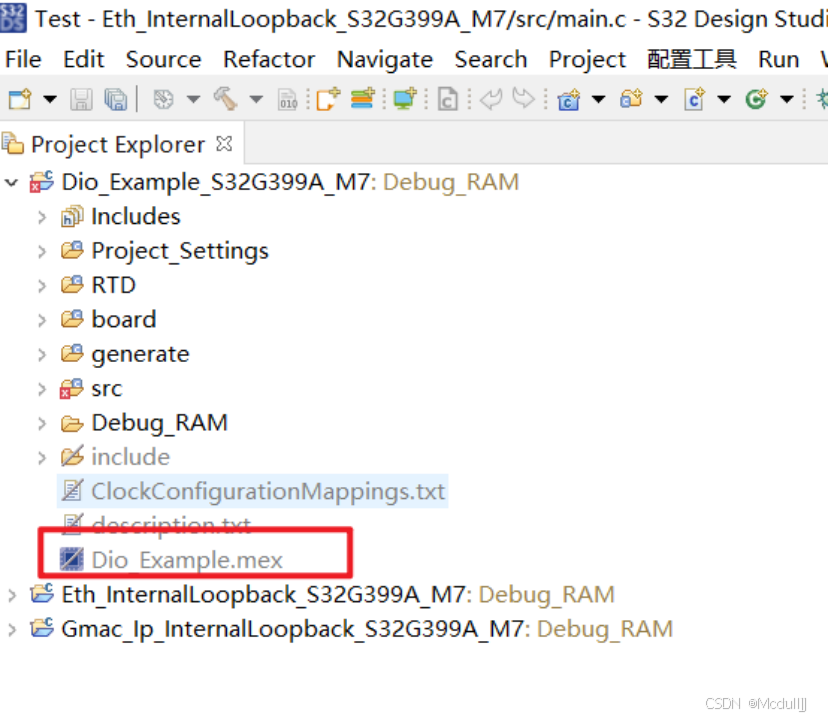Expand the src folder node
The width and height of the screenshot is (828, 719).
coord(41,388)
